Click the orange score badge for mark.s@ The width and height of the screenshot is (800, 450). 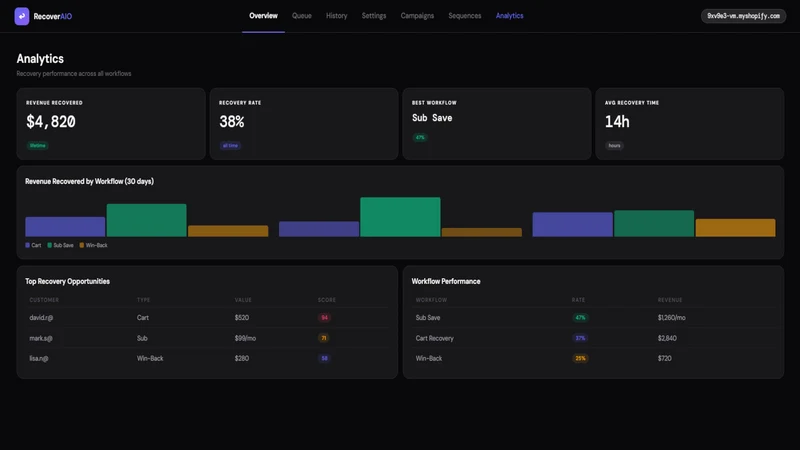[x=323, y=338]
